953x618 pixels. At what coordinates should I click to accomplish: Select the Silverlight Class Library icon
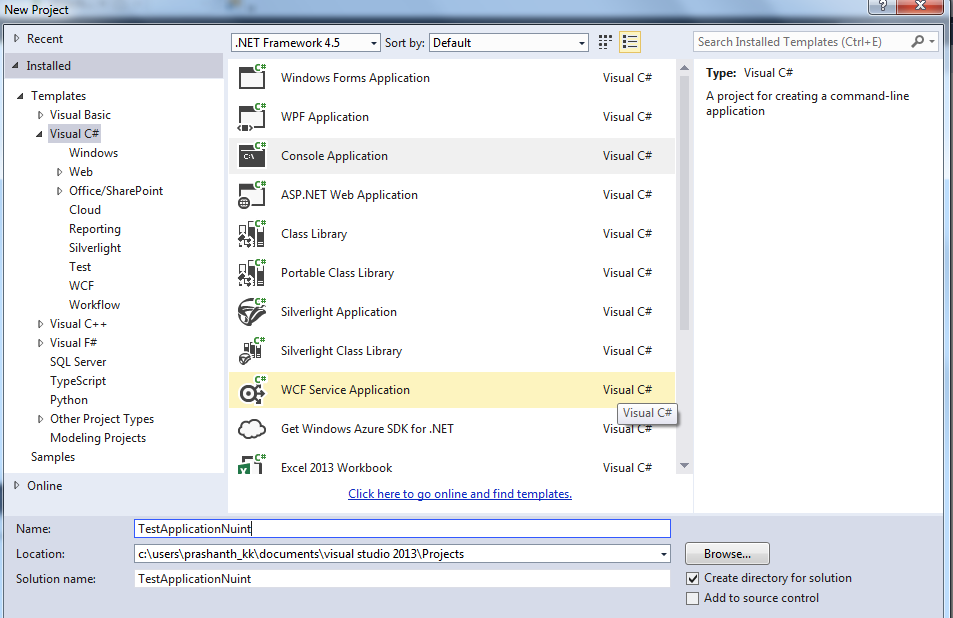pyautogui.click(x=252, y=351)
